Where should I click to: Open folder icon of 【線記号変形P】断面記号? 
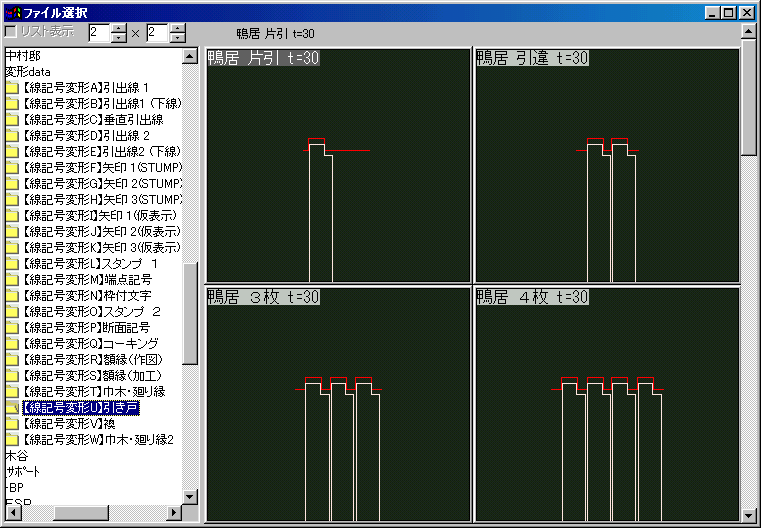12,328
